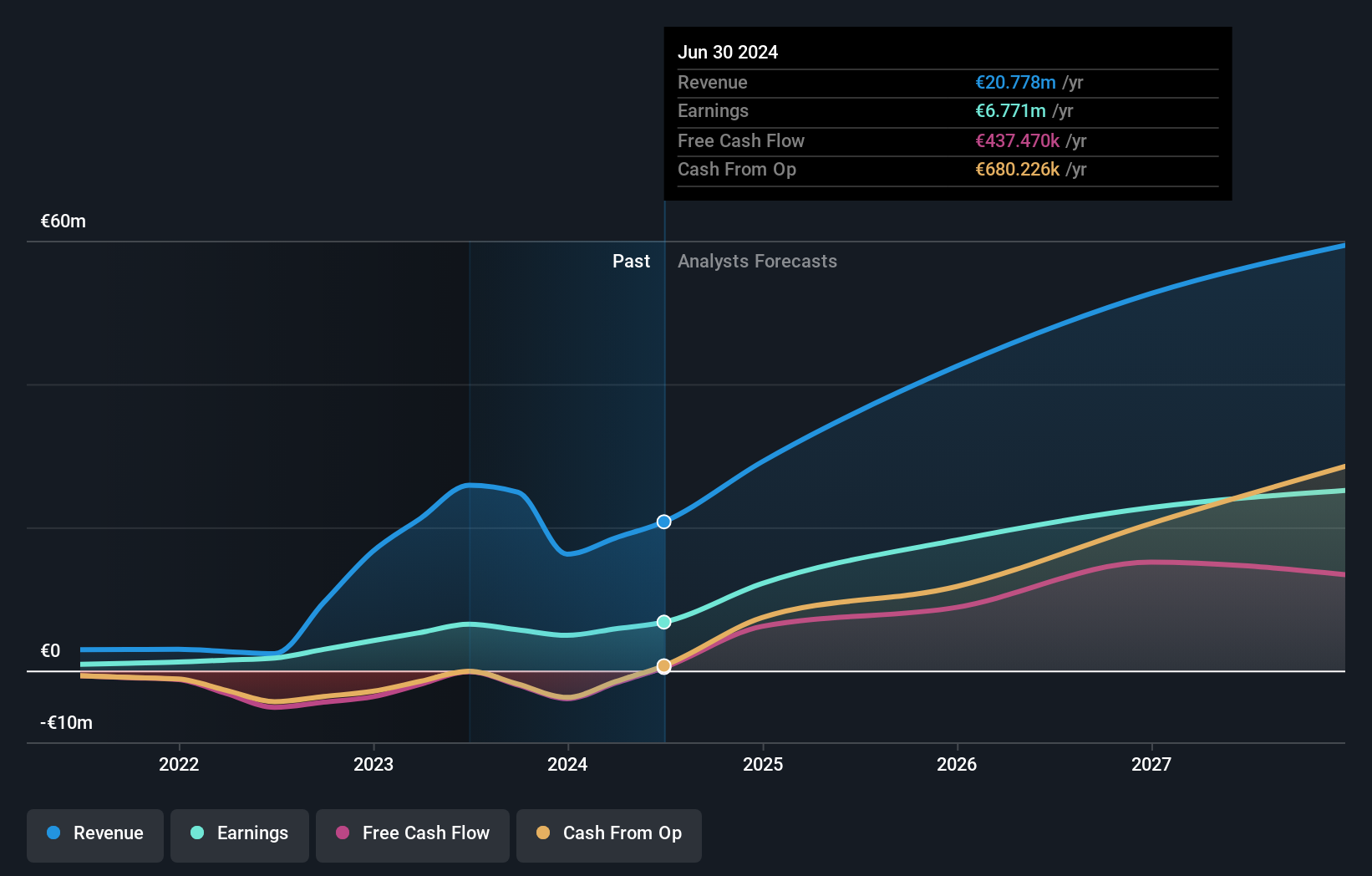Click the Revenue value in the tooltip

click(1014, 82)
